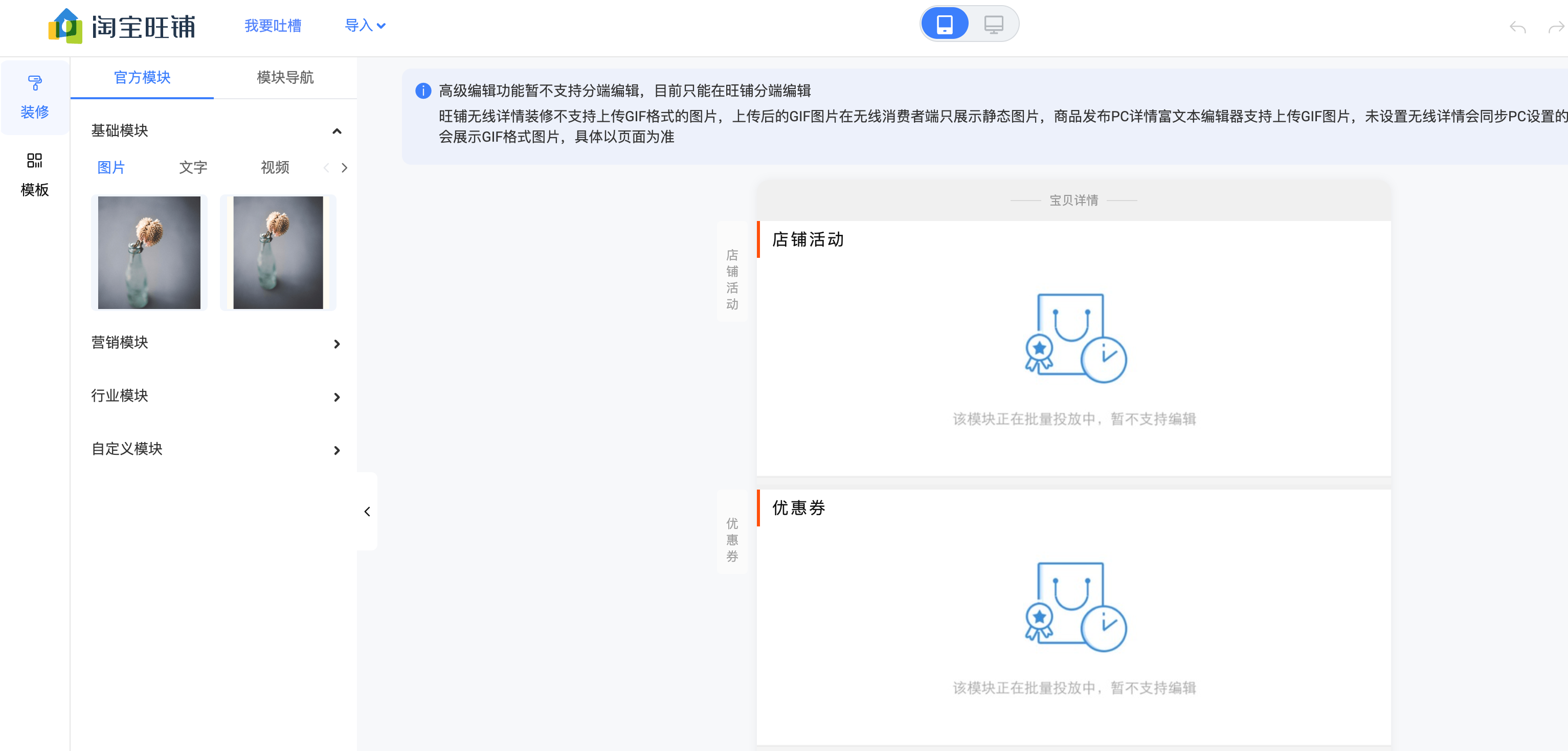1568x751 pixels.
Task: Switch to the 模块导航 tab
Action: click(x=285, y=77)
